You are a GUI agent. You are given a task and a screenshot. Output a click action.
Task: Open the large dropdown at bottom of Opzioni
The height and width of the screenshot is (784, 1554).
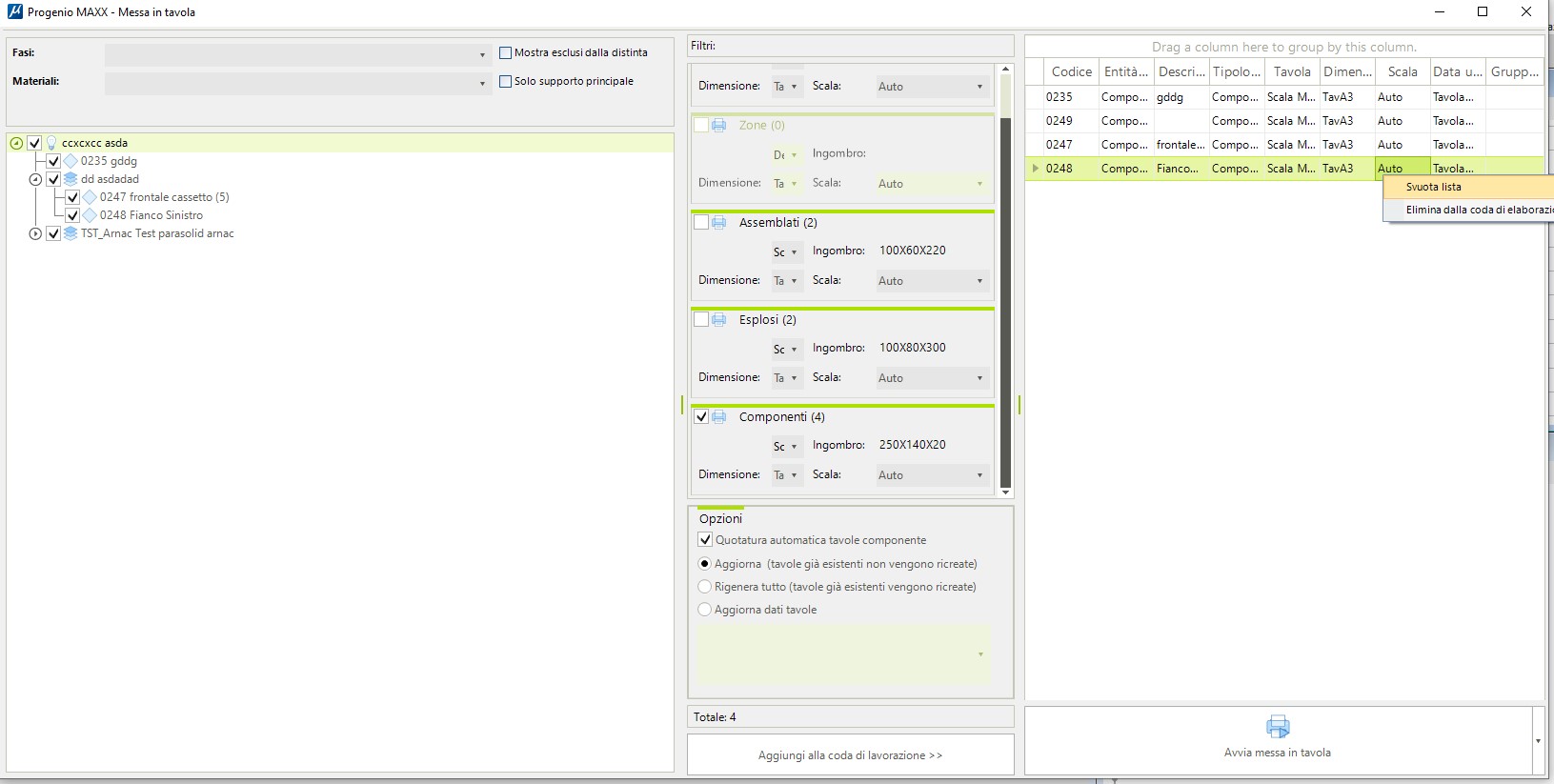point(843,653)
